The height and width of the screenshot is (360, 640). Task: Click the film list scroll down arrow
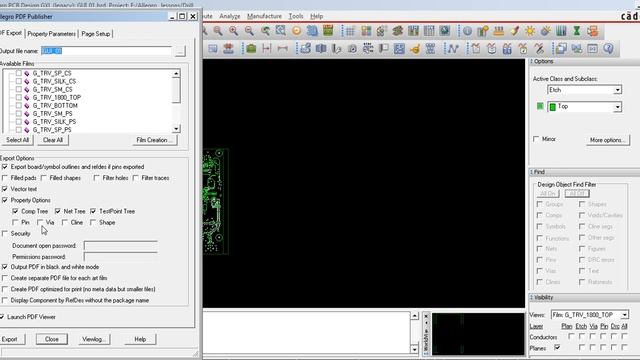pyautogui.click(x=176, y=129)
